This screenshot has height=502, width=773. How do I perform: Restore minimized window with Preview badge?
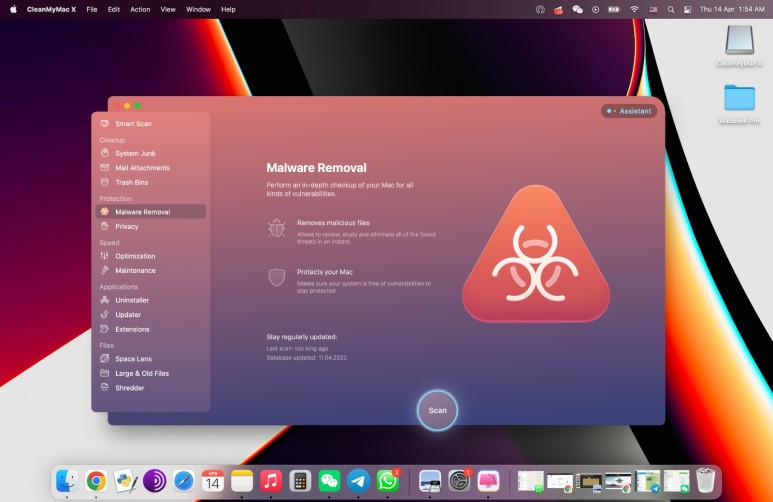tap(589, 481)
